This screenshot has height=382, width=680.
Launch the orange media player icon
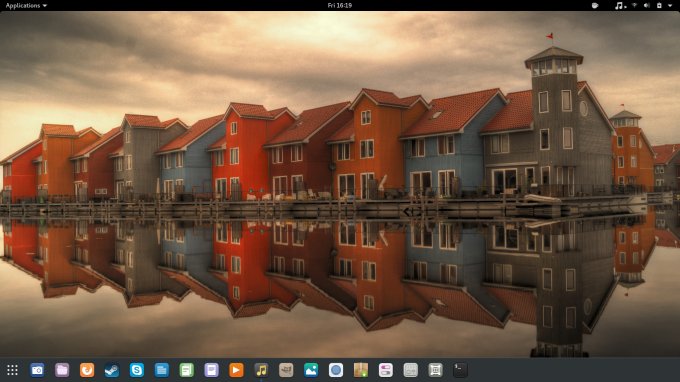[x=236, y=370]
